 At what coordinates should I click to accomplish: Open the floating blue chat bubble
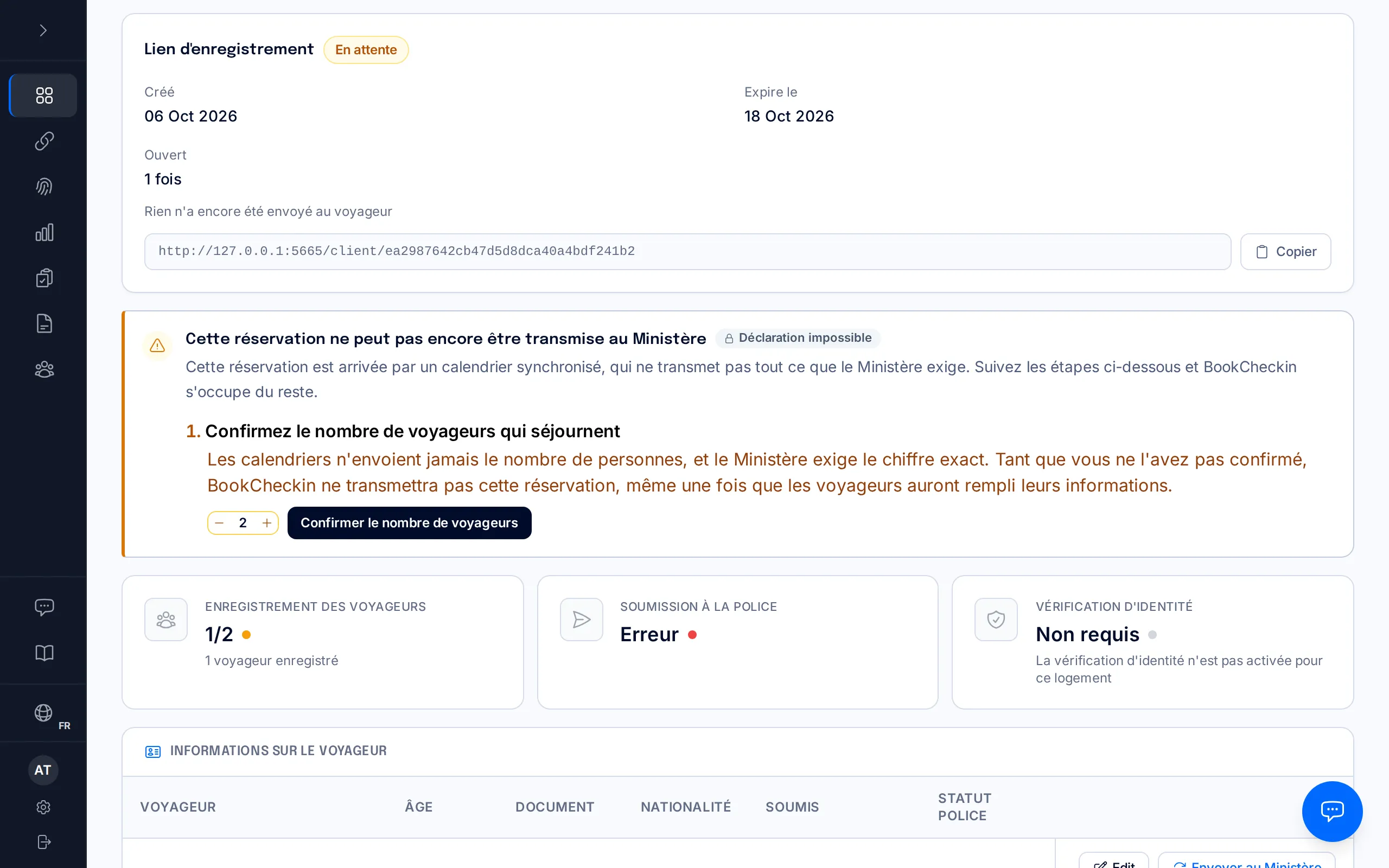pyautogui.click(x=1331, y=811)
